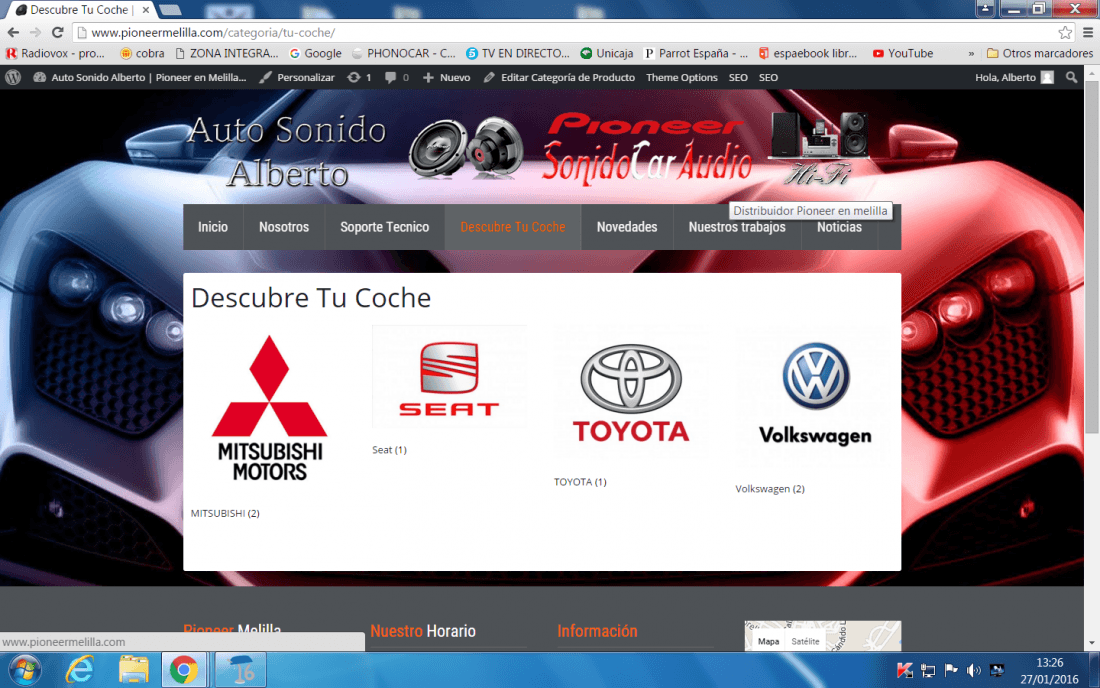Close the Descubre Tu Coche browser tab
The height and width of the screenshot is (688, 1100).
(145, 10)
